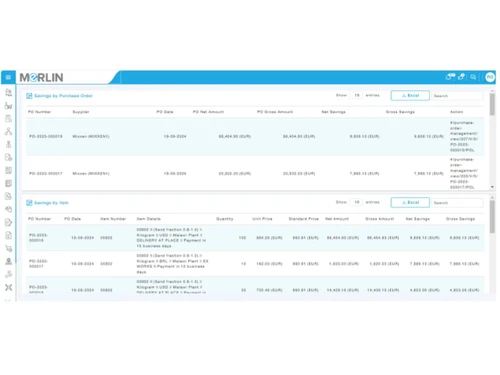Export Savings by Purchase Order to Excel
The width and height of the screenshot is (500, 375).
[410, 96]
